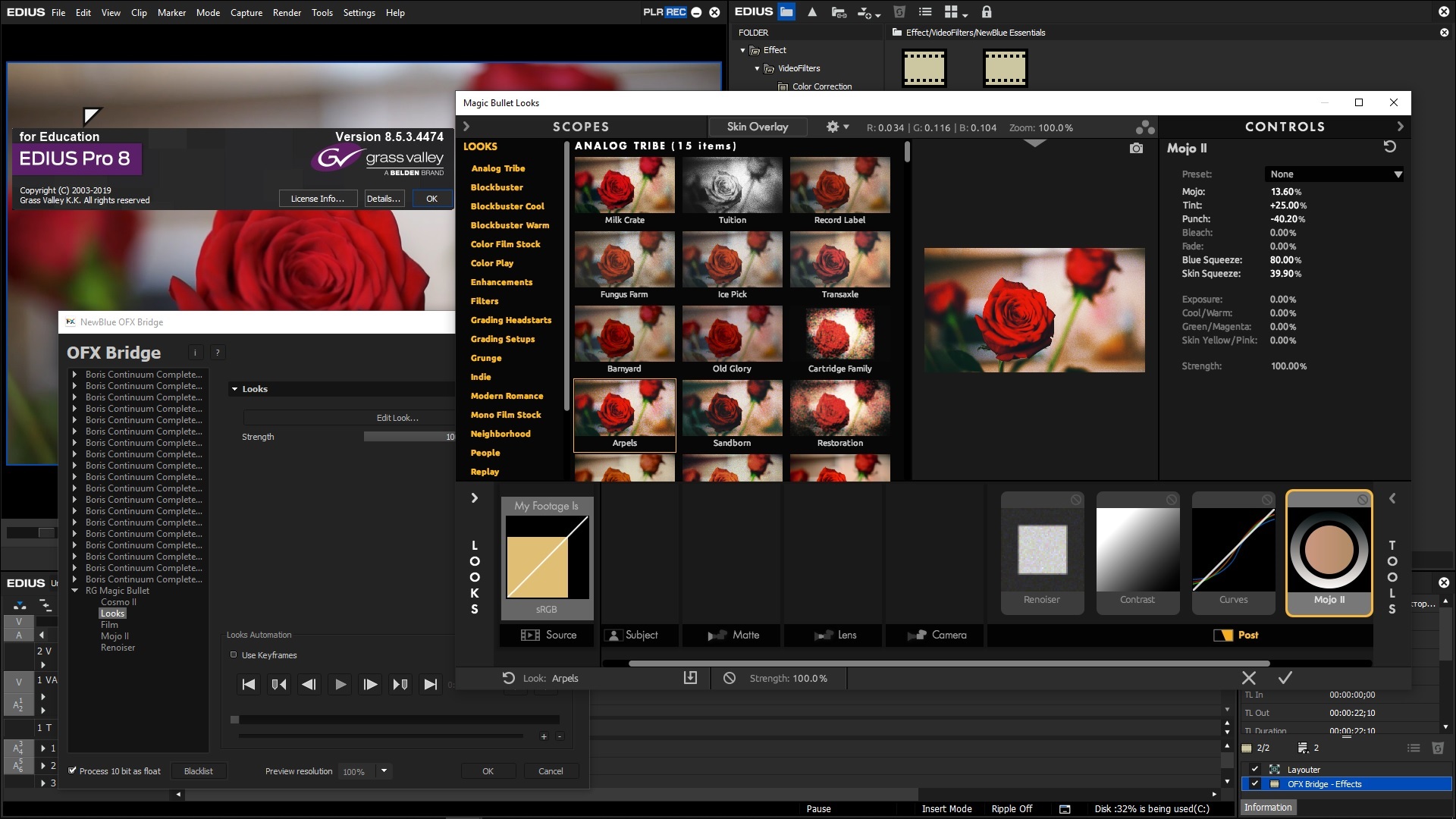Click the reset look icon beside Look: Arpels

[x=509, y=678]
